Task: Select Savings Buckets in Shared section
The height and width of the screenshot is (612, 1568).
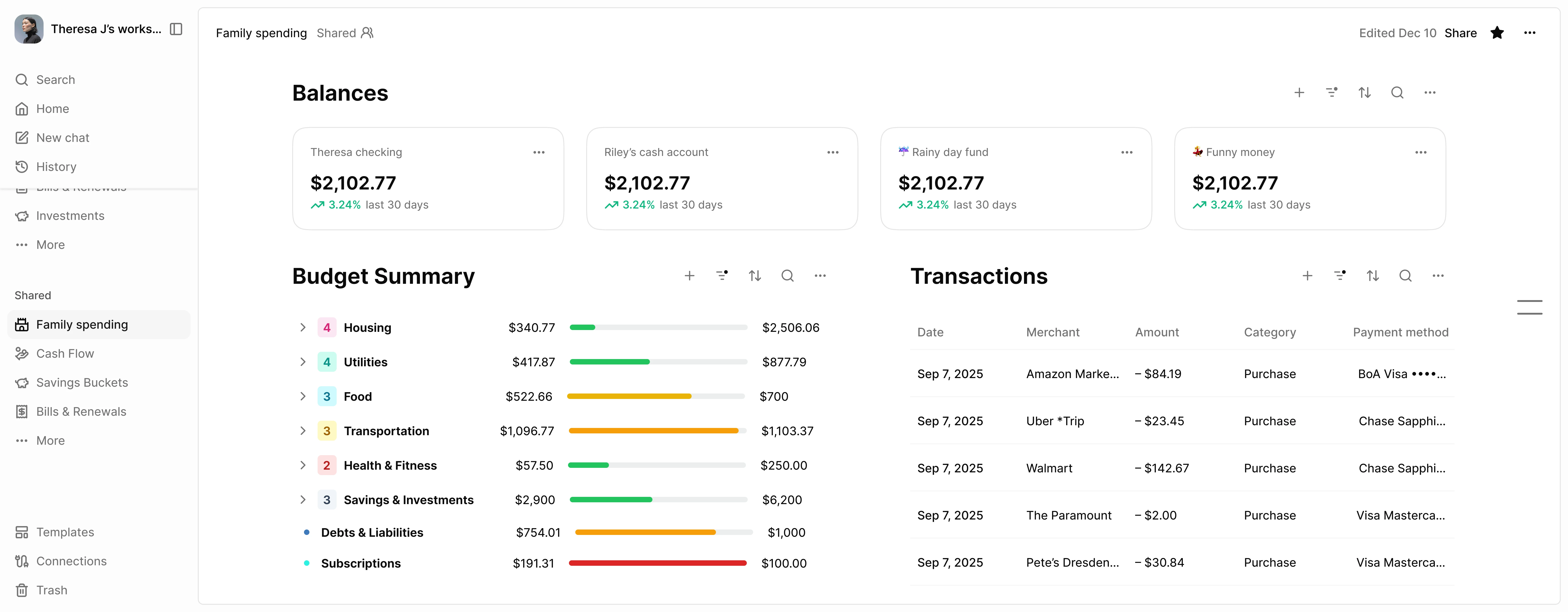Action: point(82,383)
